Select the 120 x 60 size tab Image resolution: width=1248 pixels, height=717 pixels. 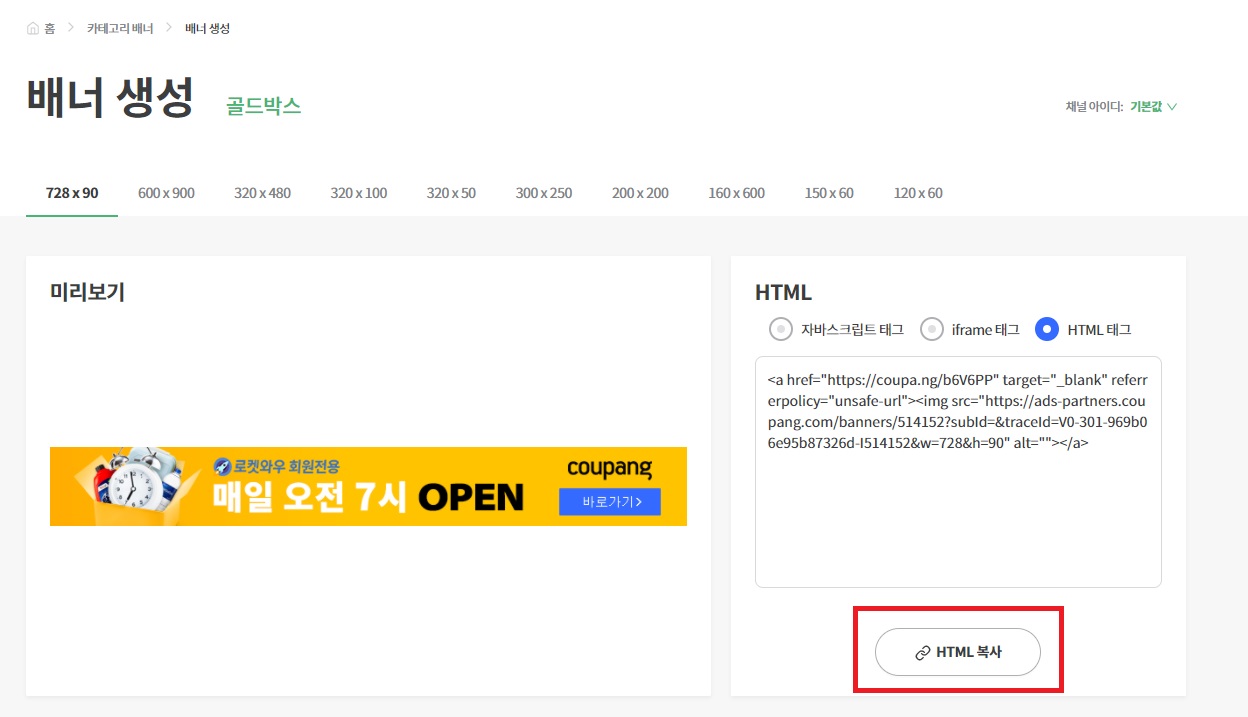(x=918, y=193)
